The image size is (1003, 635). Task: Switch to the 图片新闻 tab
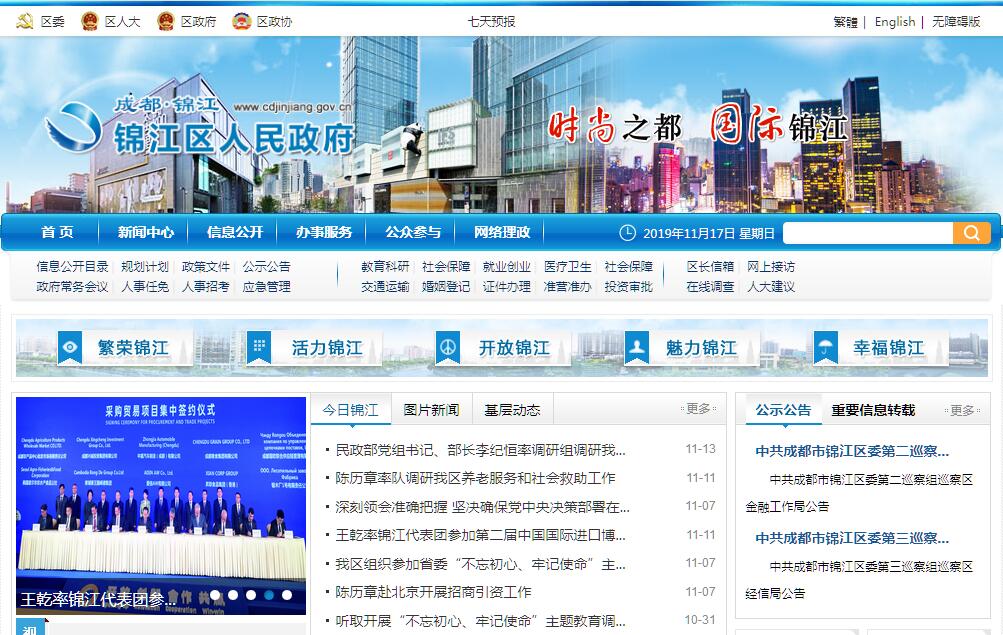tap(431, 410)
